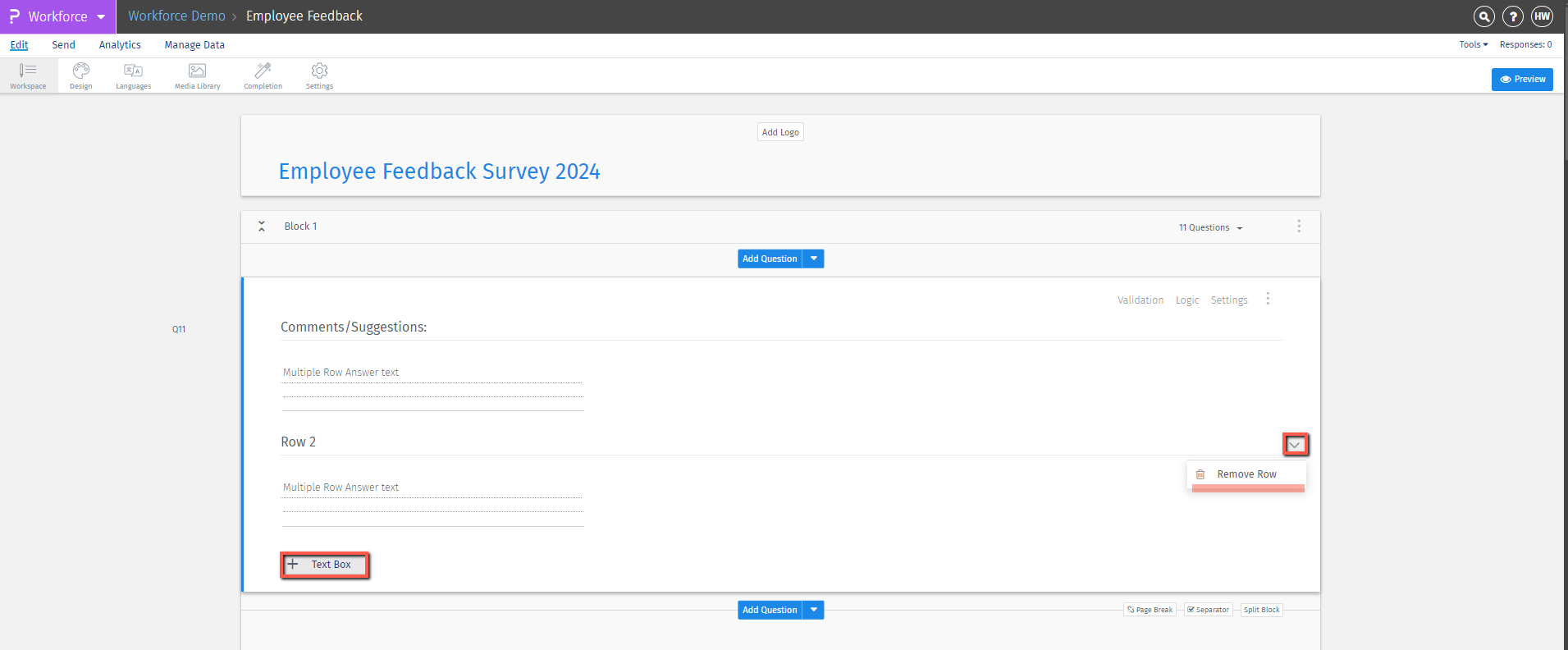1568x650 pixels.
Task: Click the Split Block button
Action: tap(1261, 610)
